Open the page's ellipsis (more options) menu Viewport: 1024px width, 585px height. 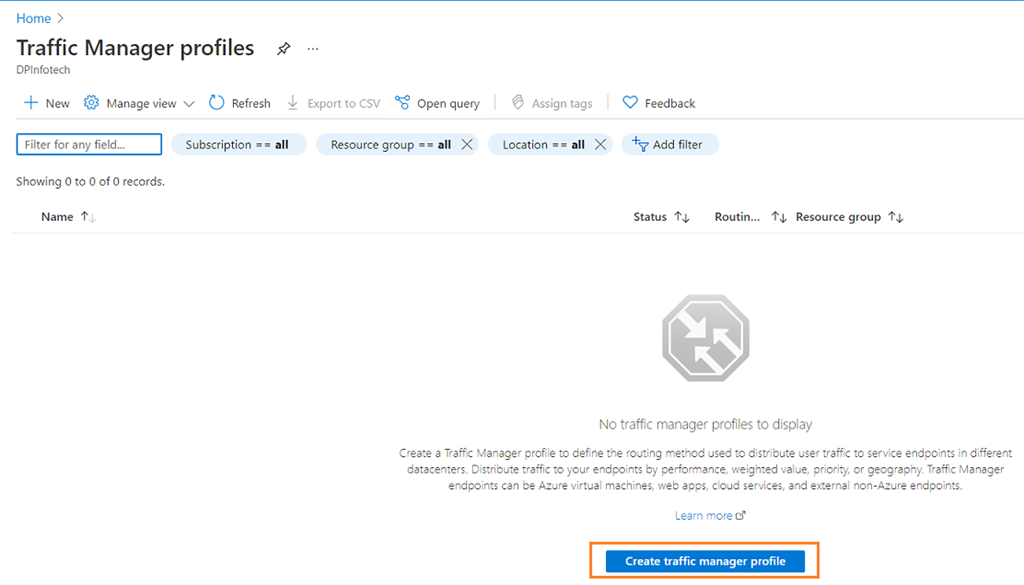[x=312, y=48]
